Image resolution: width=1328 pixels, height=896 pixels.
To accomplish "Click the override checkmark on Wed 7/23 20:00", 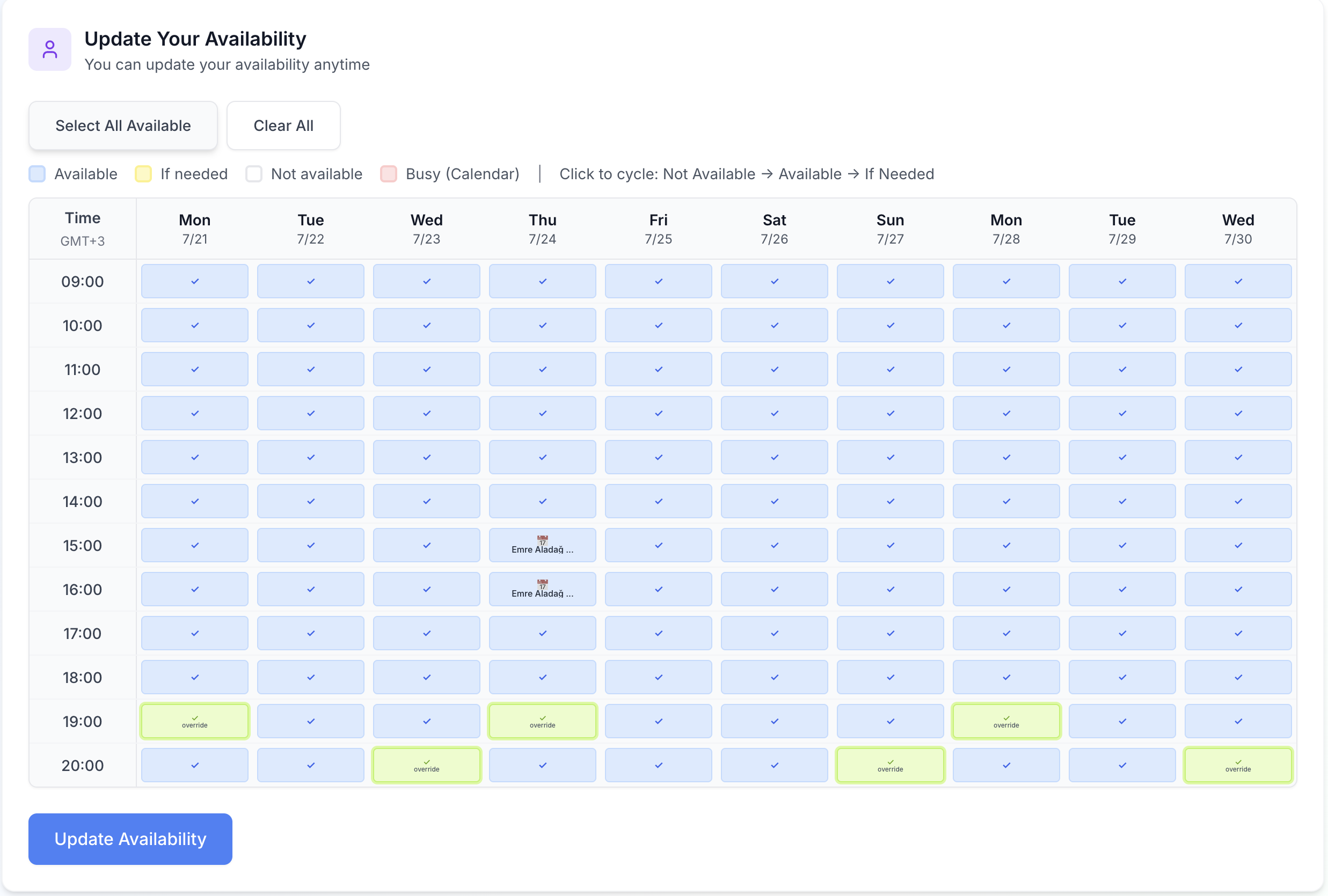I will pyautogui.click(x=426, y=762).
